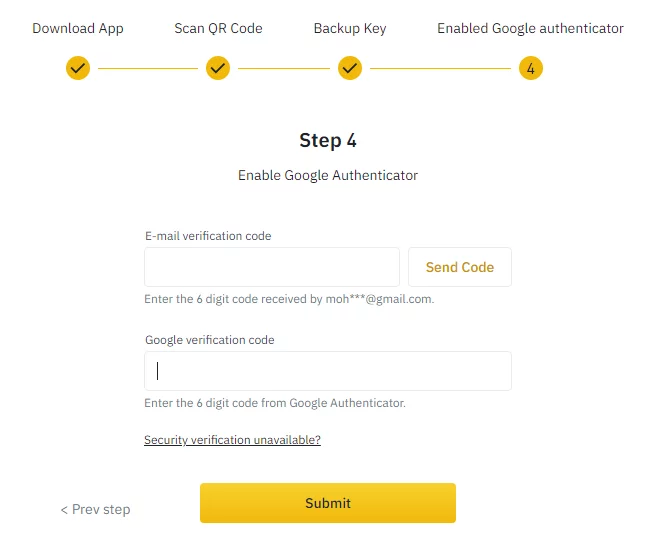The image size is (655, 543).
Task: Select the Scan QR Code step label
Action: (218, 28)
